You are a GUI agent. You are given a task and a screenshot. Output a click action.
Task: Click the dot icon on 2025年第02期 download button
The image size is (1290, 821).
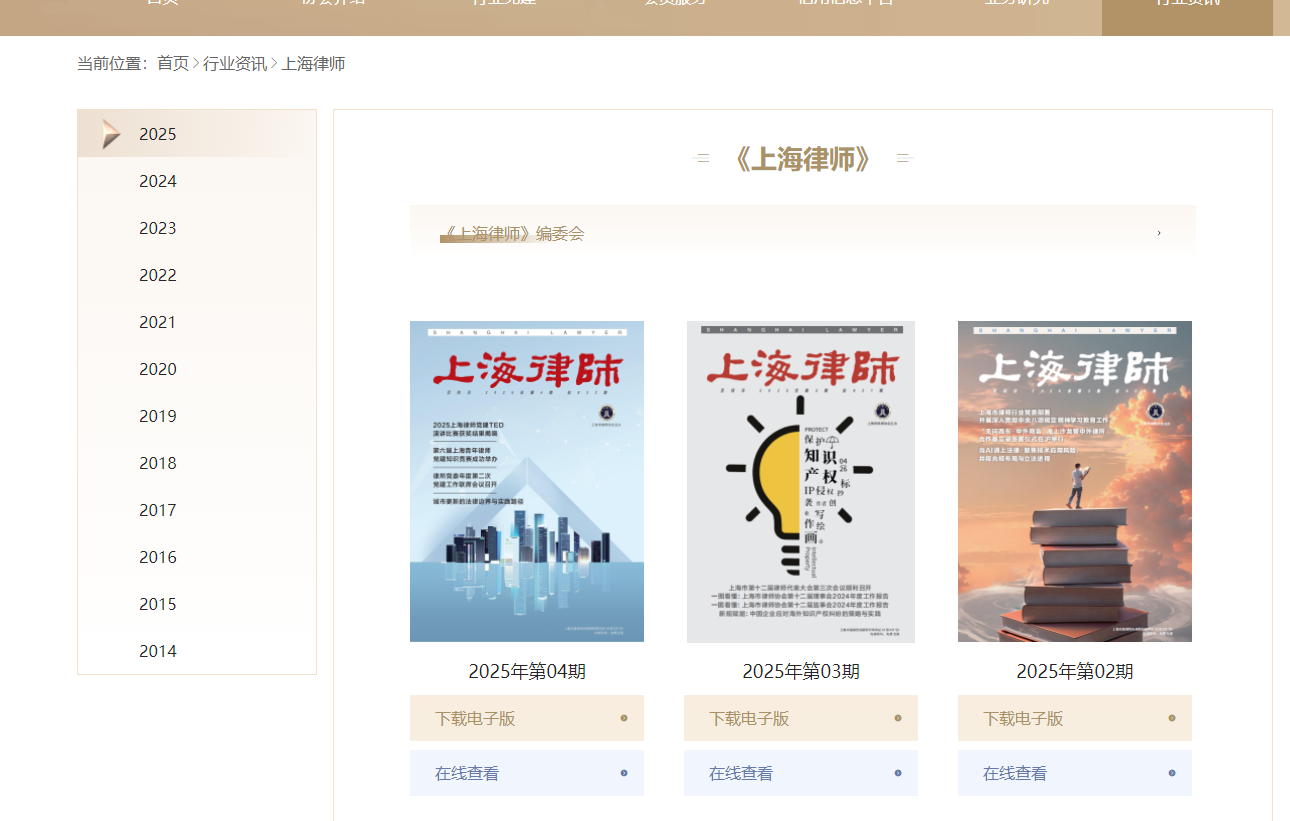pyautogui.click(x=1172, y=718)
